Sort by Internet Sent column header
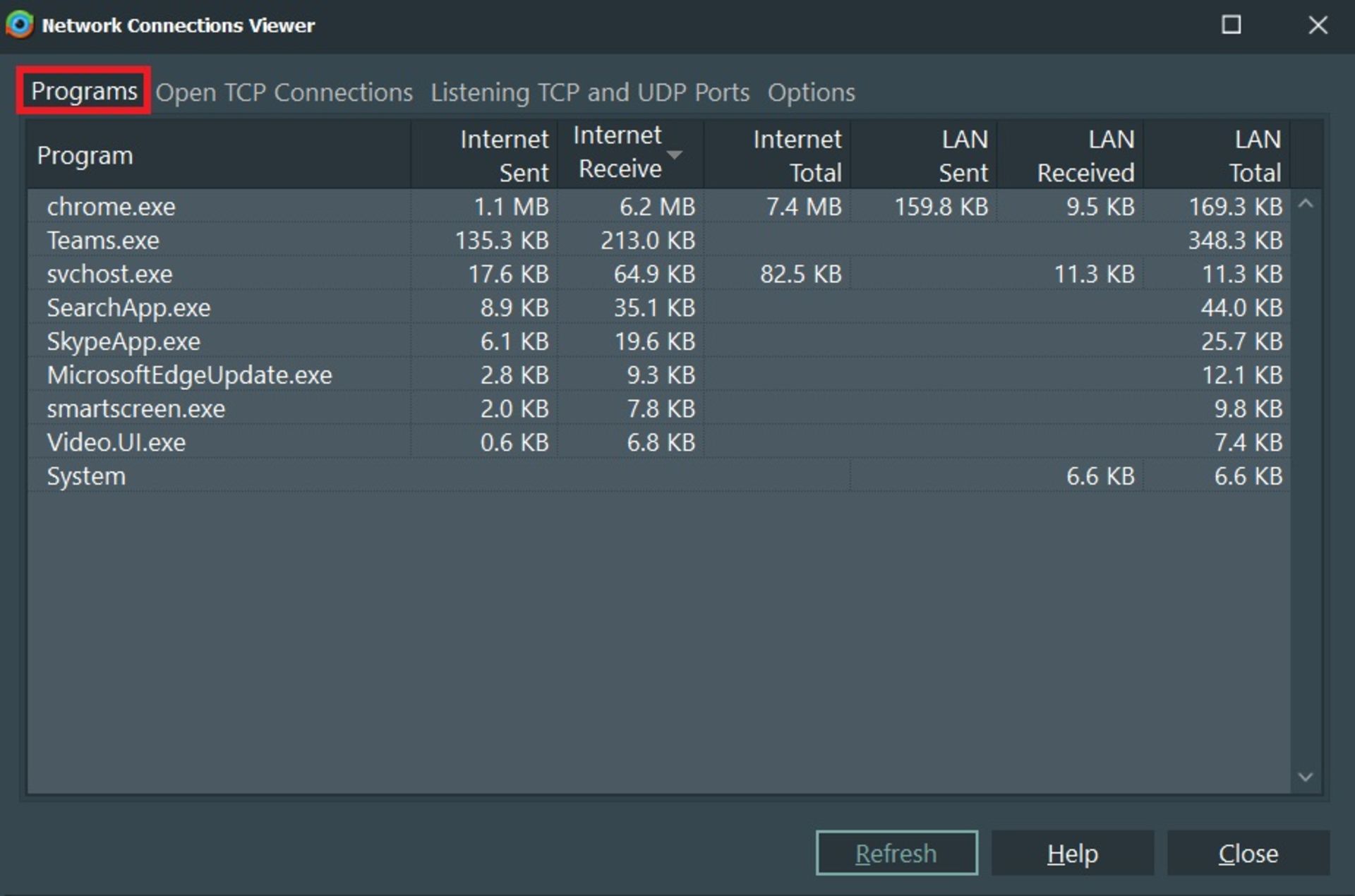1355x896 pixels. click(484, 155)
